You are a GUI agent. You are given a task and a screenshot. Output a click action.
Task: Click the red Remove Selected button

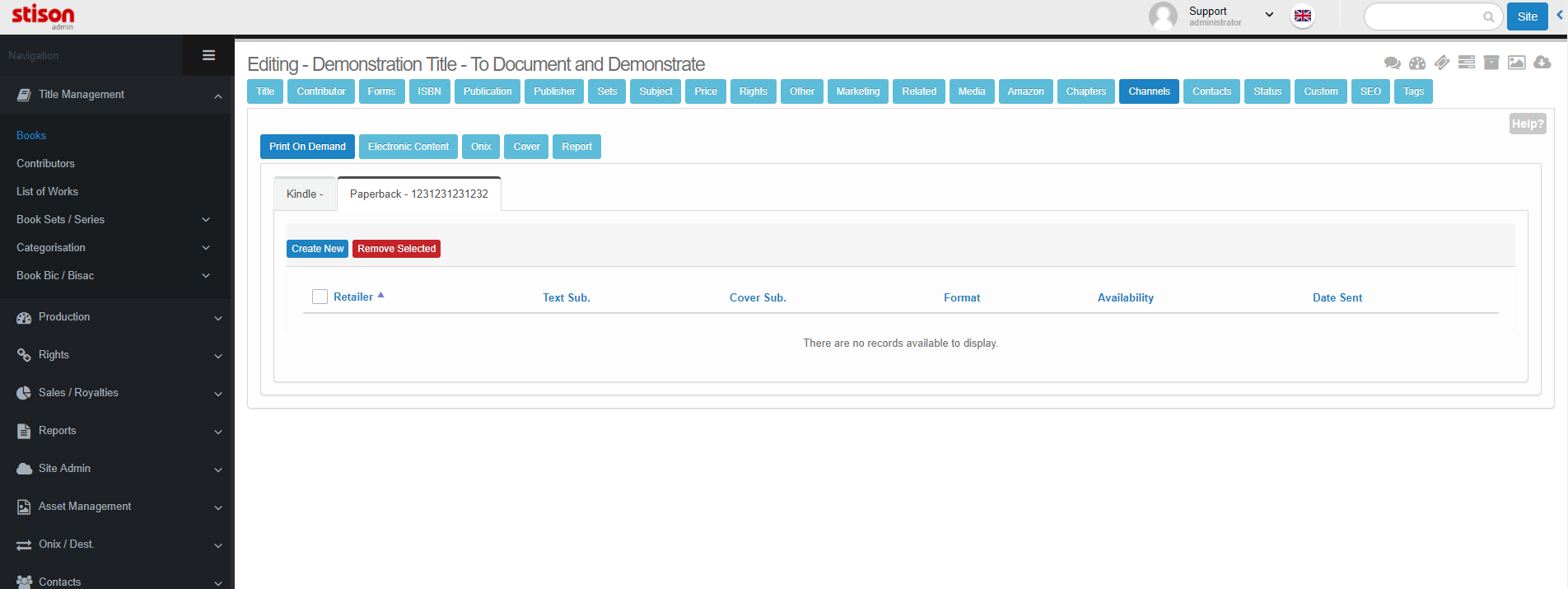[396, 249]
